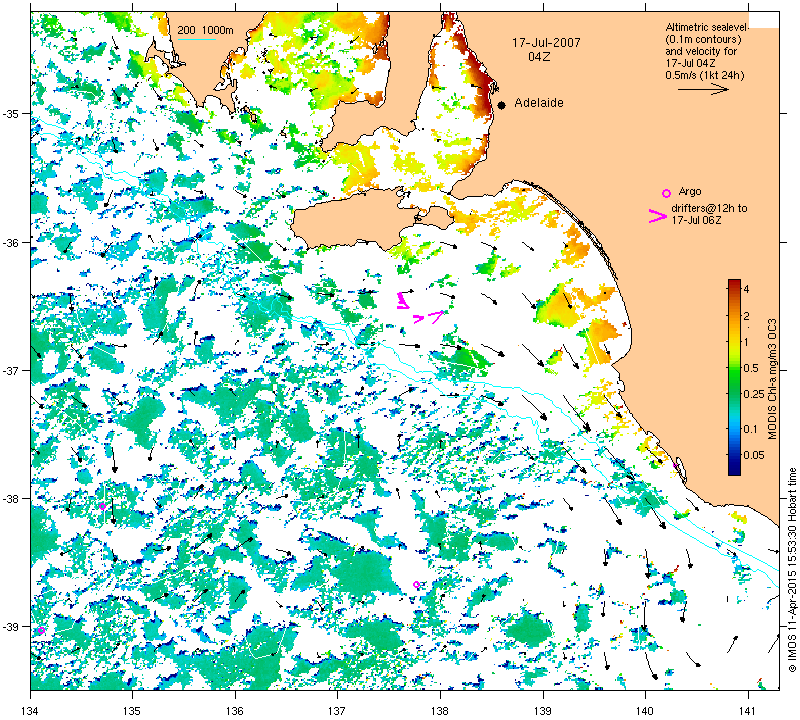
Task: Click the 'Altimetric sealevel' legend heading
Action: 706,27
